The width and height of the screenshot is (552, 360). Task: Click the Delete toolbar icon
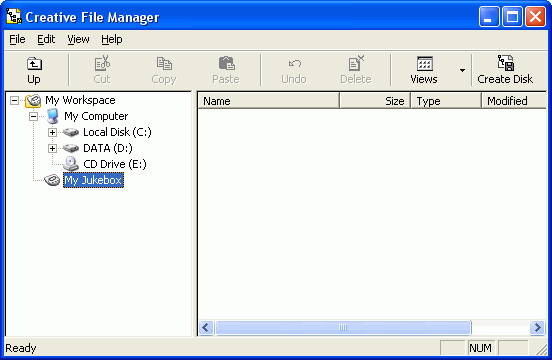(356, 64)
